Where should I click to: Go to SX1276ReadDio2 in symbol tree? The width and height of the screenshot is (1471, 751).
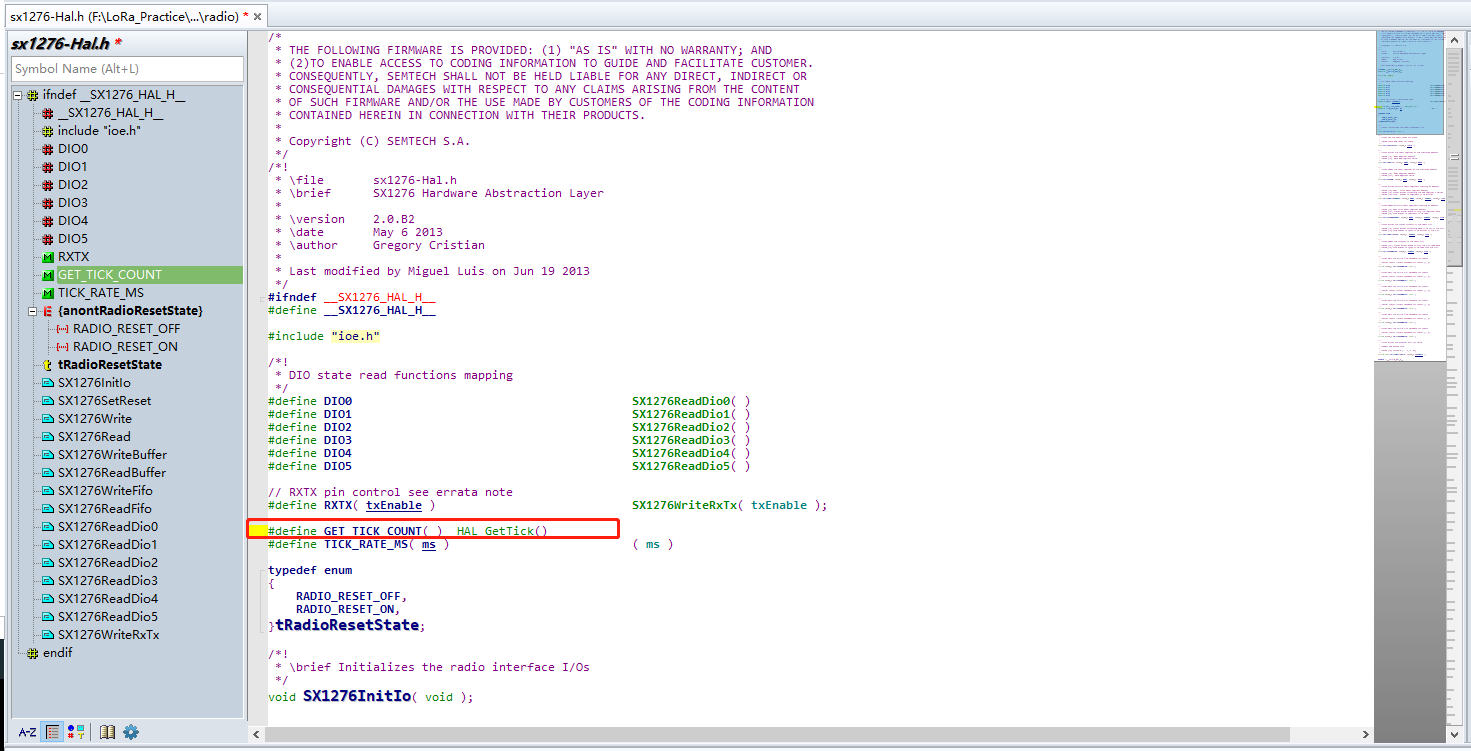(x=107, y=563)
